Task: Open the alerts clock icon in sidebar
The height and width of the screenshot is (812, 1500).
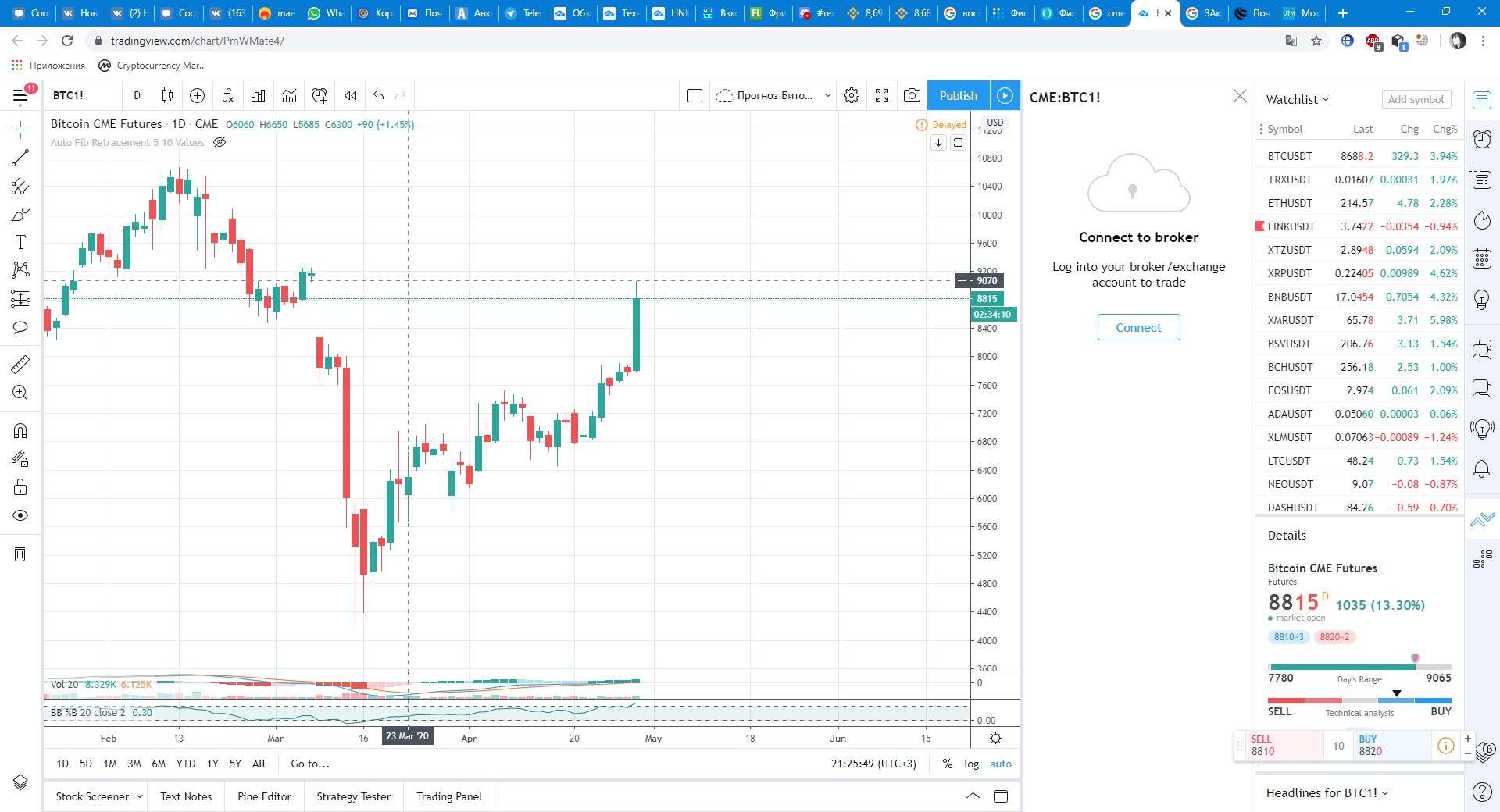Action: (1482, 139)
